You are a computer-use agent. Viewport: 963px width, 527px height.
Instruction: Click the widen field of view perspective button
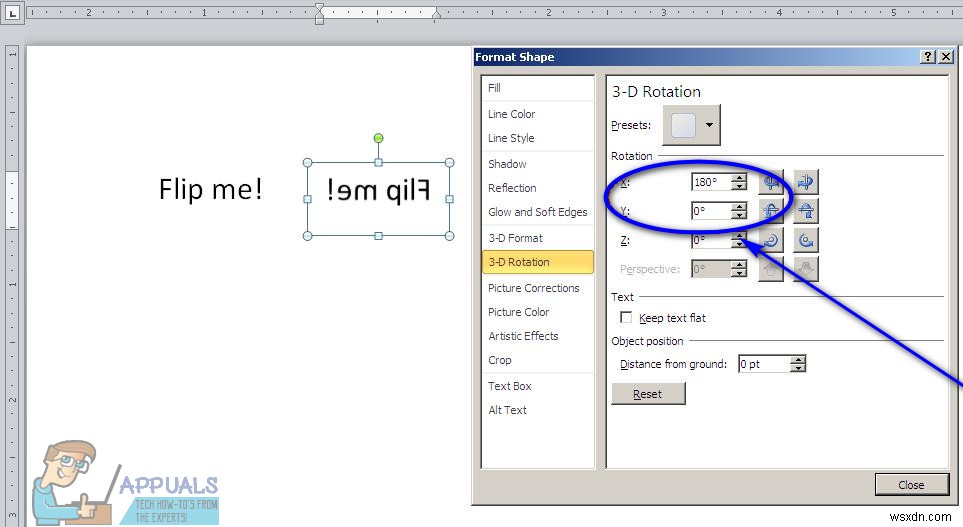806,268
